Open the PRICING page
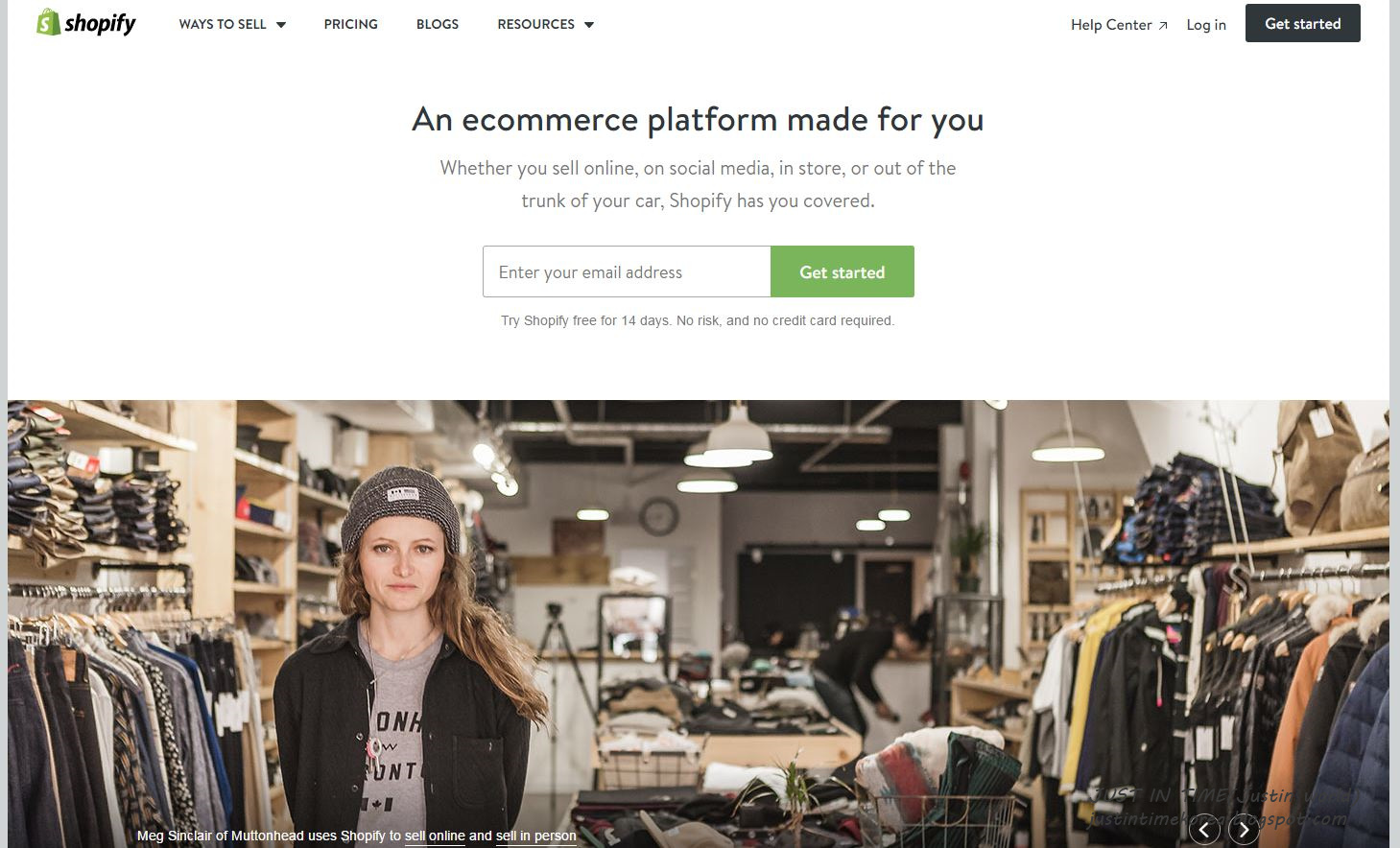This screenshot has width=1400, height=848. pos(350,24)
